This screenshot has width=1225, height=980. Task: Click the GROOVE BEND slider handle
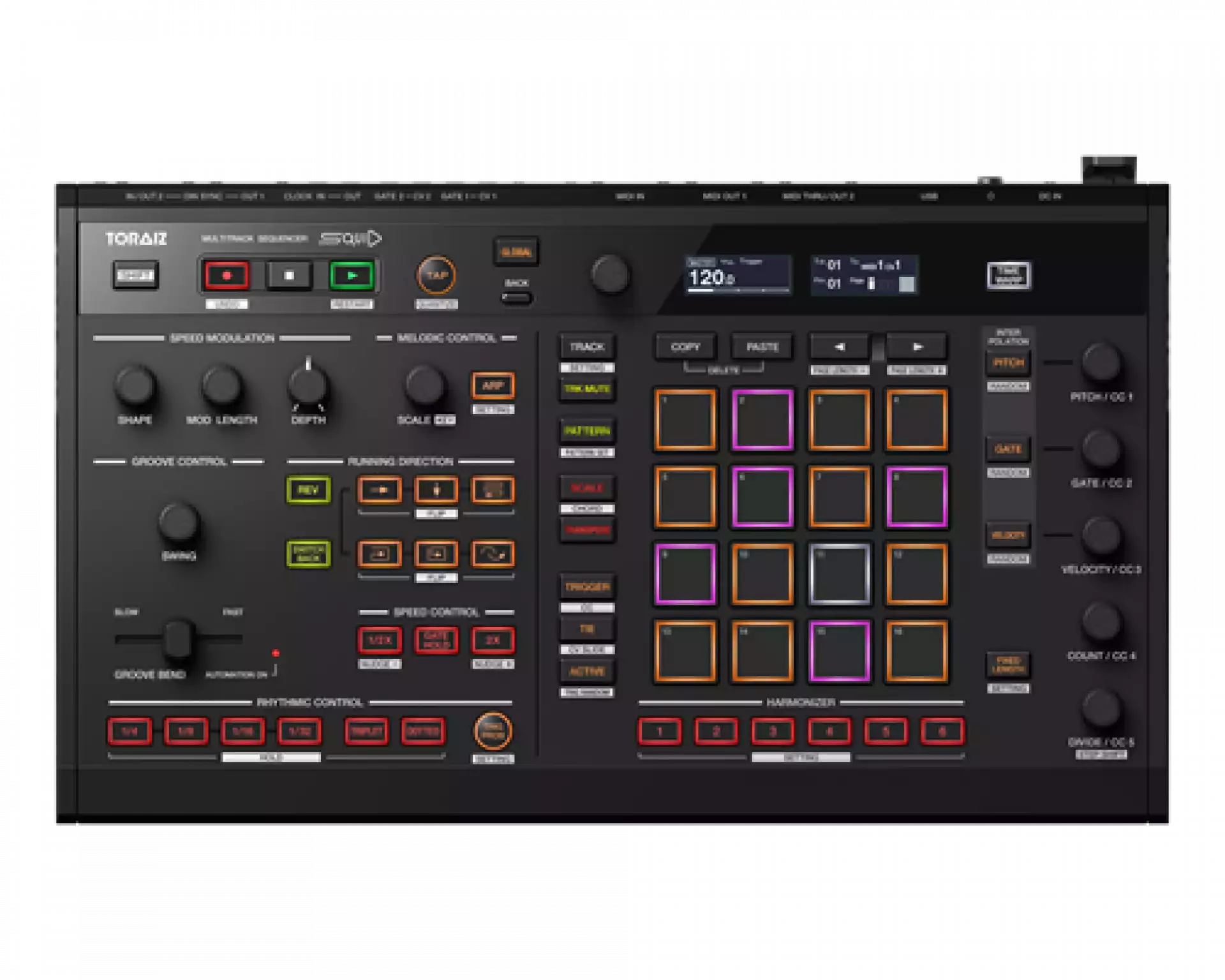pos(177,637)
